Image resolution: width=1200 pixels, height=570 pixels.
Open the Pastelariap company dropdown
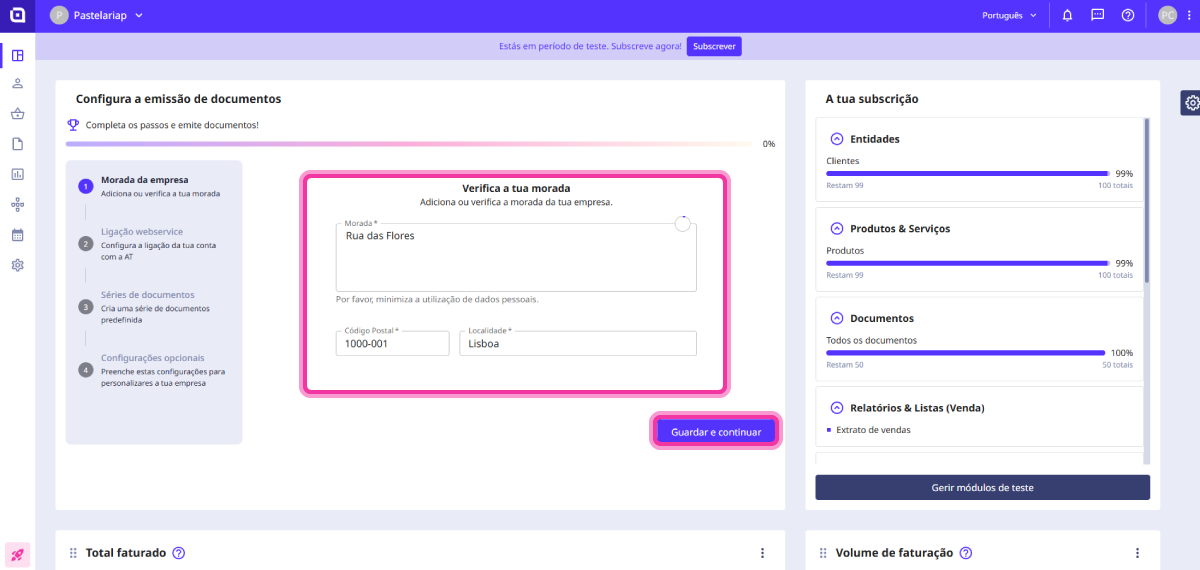[97, 16]
